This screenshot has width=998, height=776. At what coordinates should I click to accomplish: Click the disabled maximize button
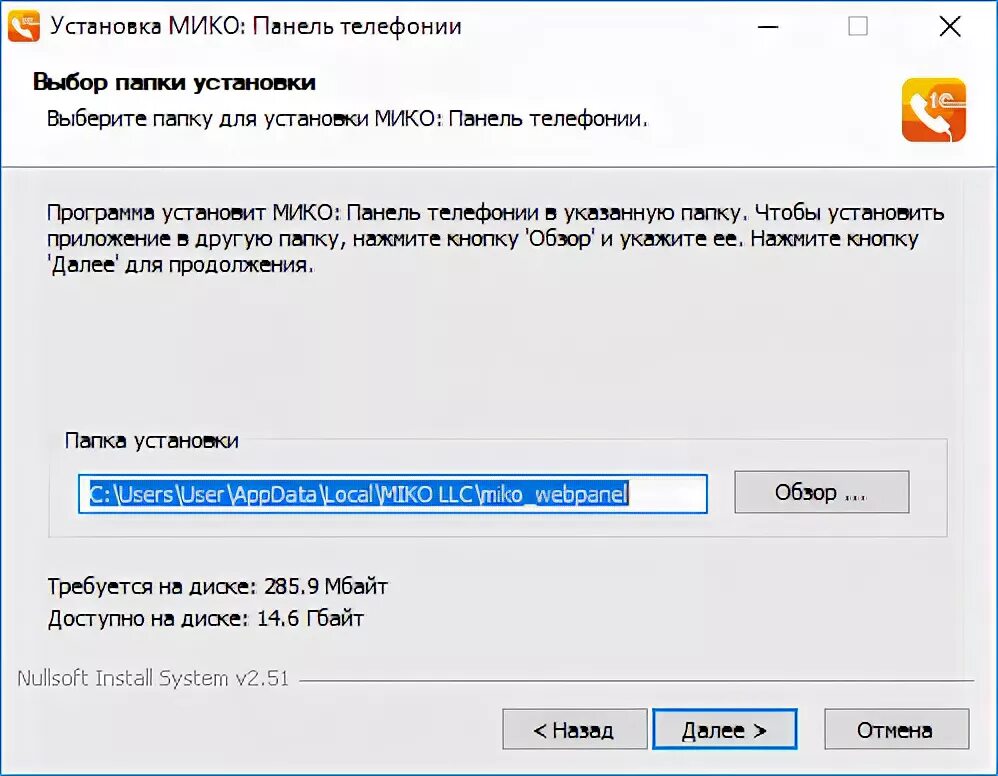[858, 27]
